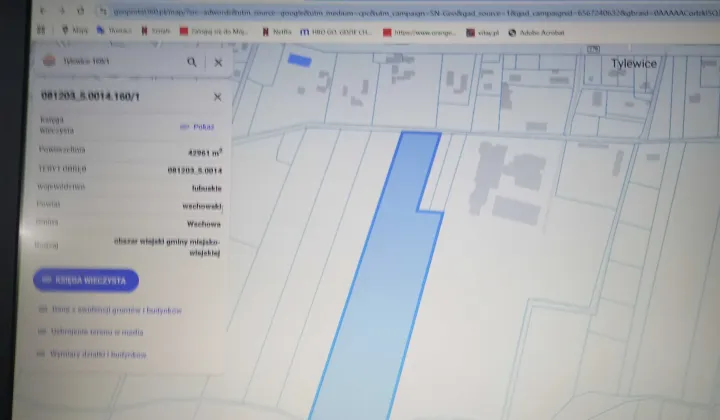Click the Tylewice 160/1 search field
The height and width of the screenshot is (420, 720).
point(122,62)
